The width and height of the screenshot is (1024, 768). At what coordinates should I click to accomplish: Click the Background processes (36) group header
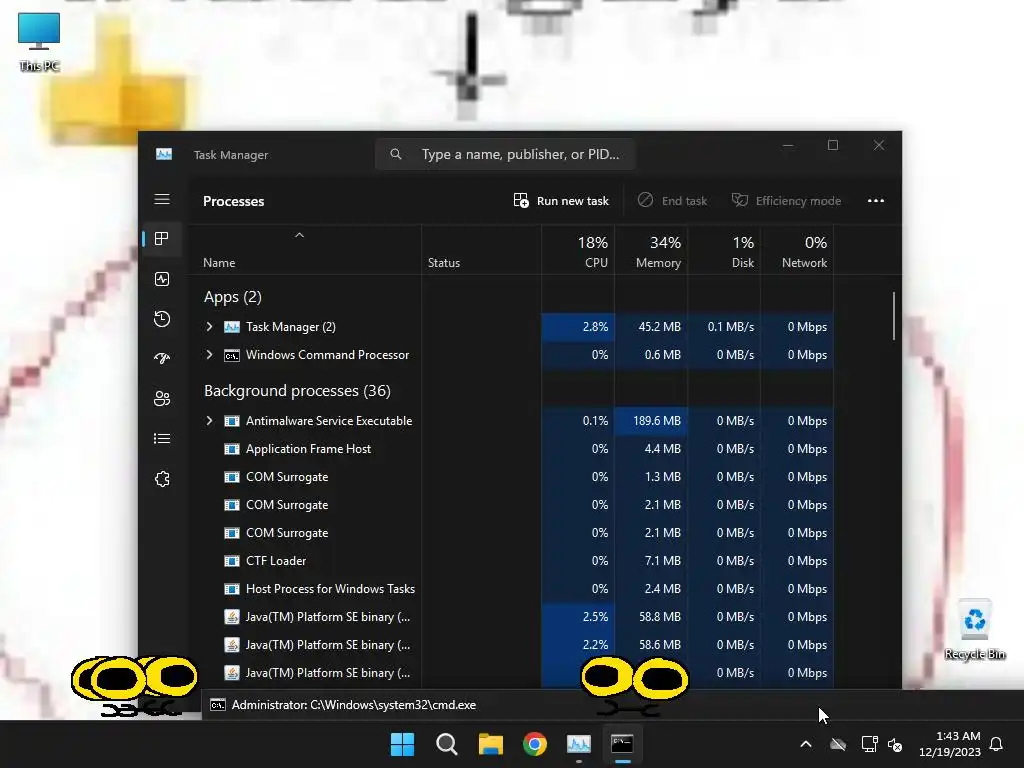pos(297,391)
